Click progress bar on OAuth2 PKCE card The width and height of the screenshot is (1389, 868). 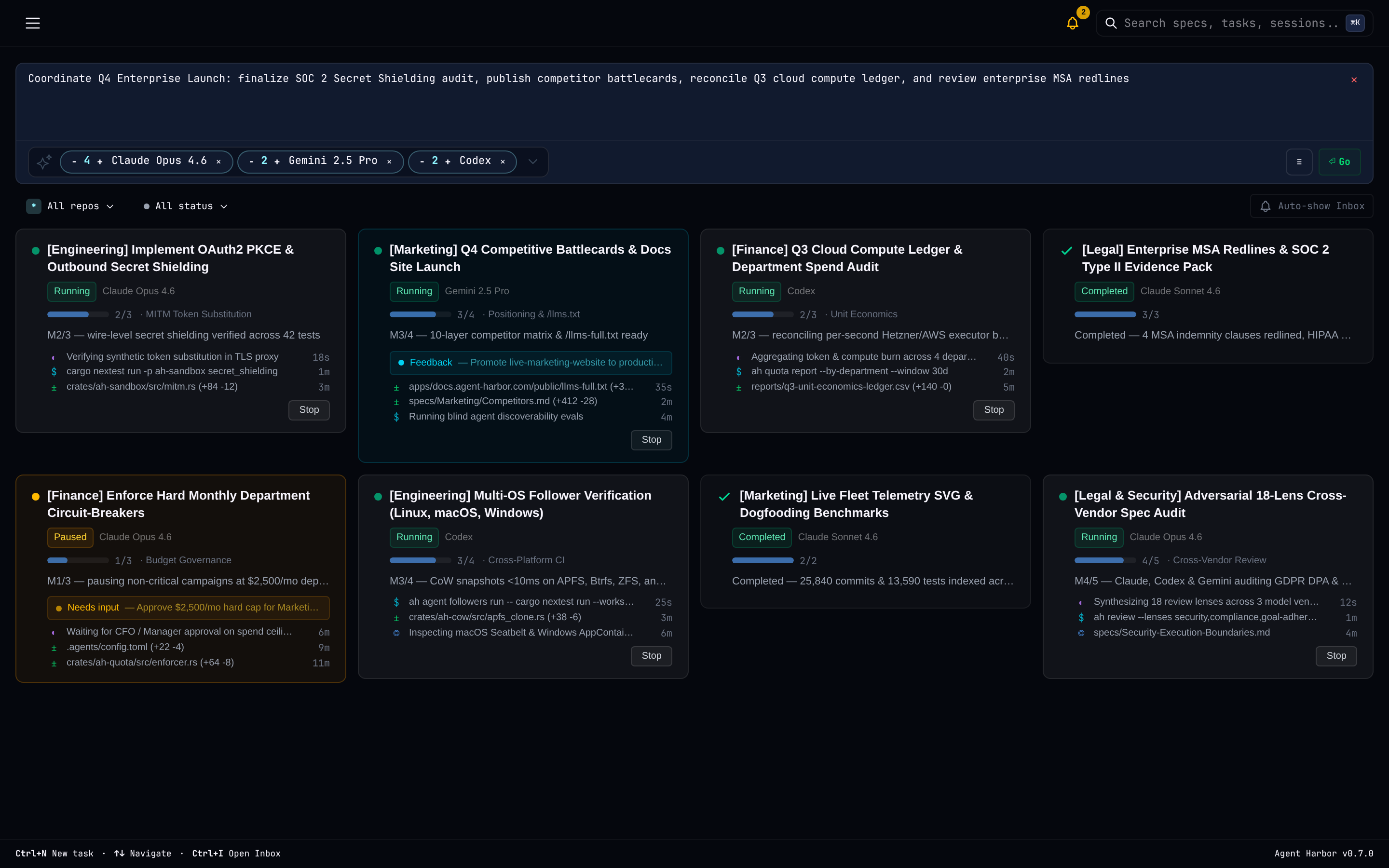78,314
